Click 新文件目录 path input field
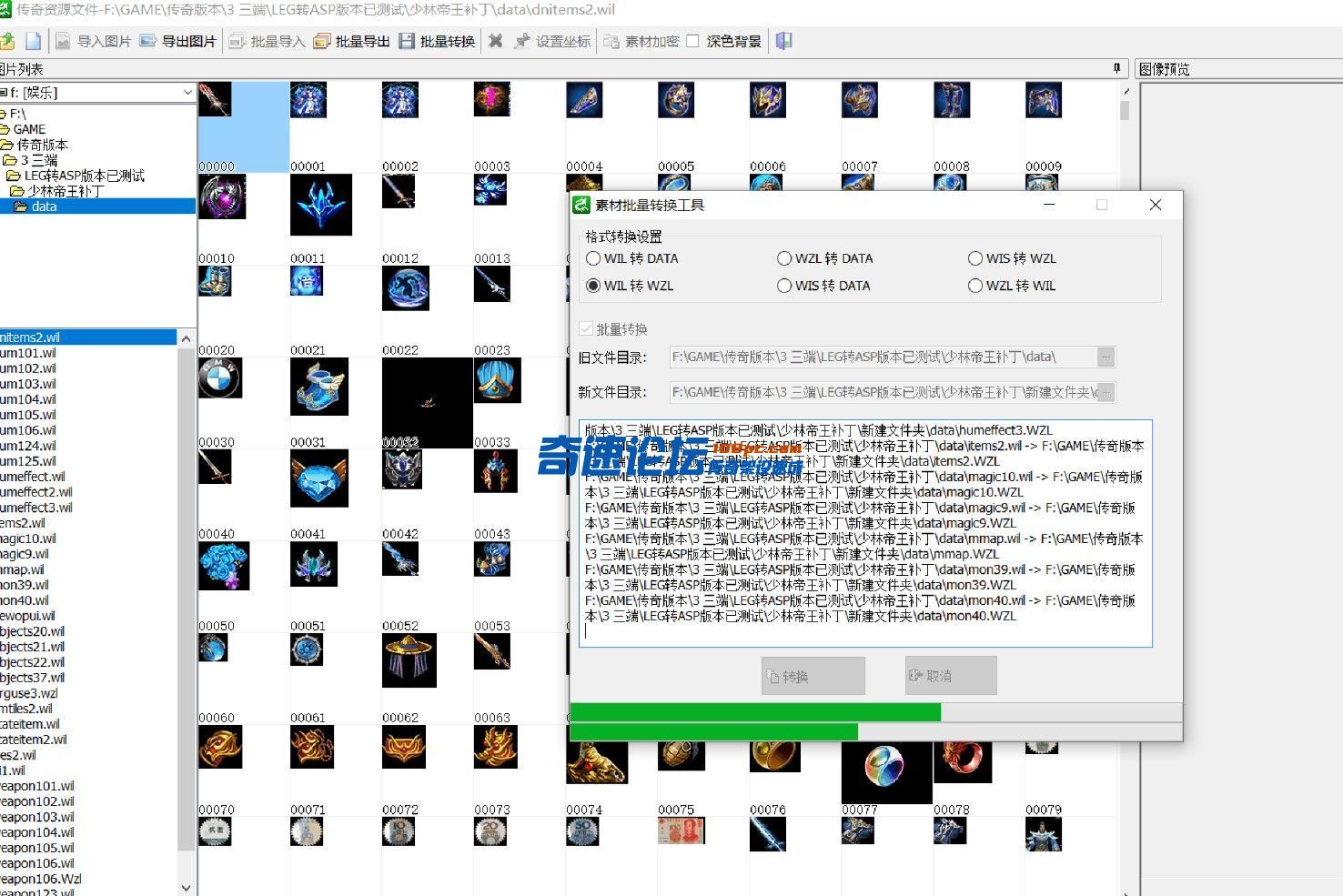The height and width of the screenshot is (896, 1343). 883,392
